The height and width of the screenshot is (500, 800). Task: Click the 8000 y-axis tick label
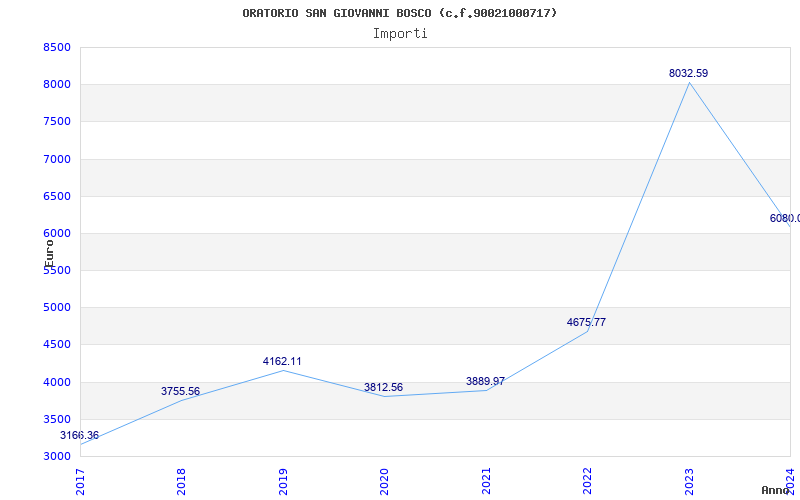pyautogui.click(x=57, y=85)
